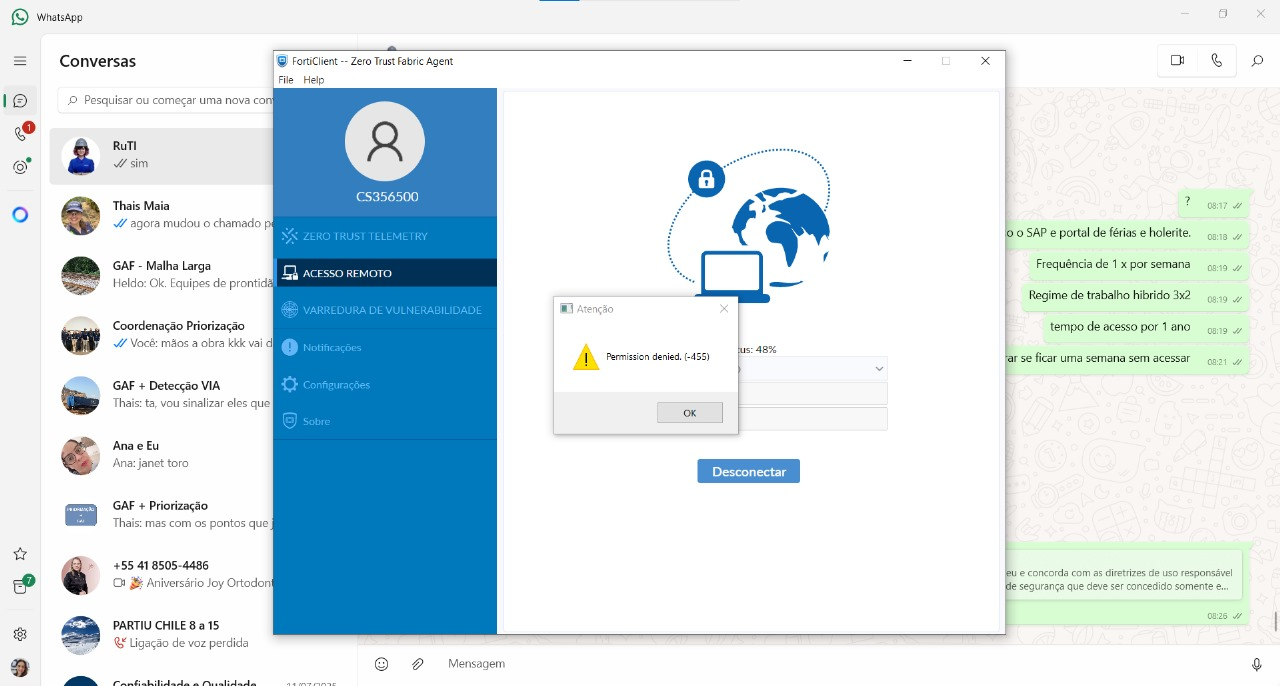Click the microphone voice message icon
The height and width of the screenshot is (686, 1280).
pyautogui.click(x=1257, y=664)
